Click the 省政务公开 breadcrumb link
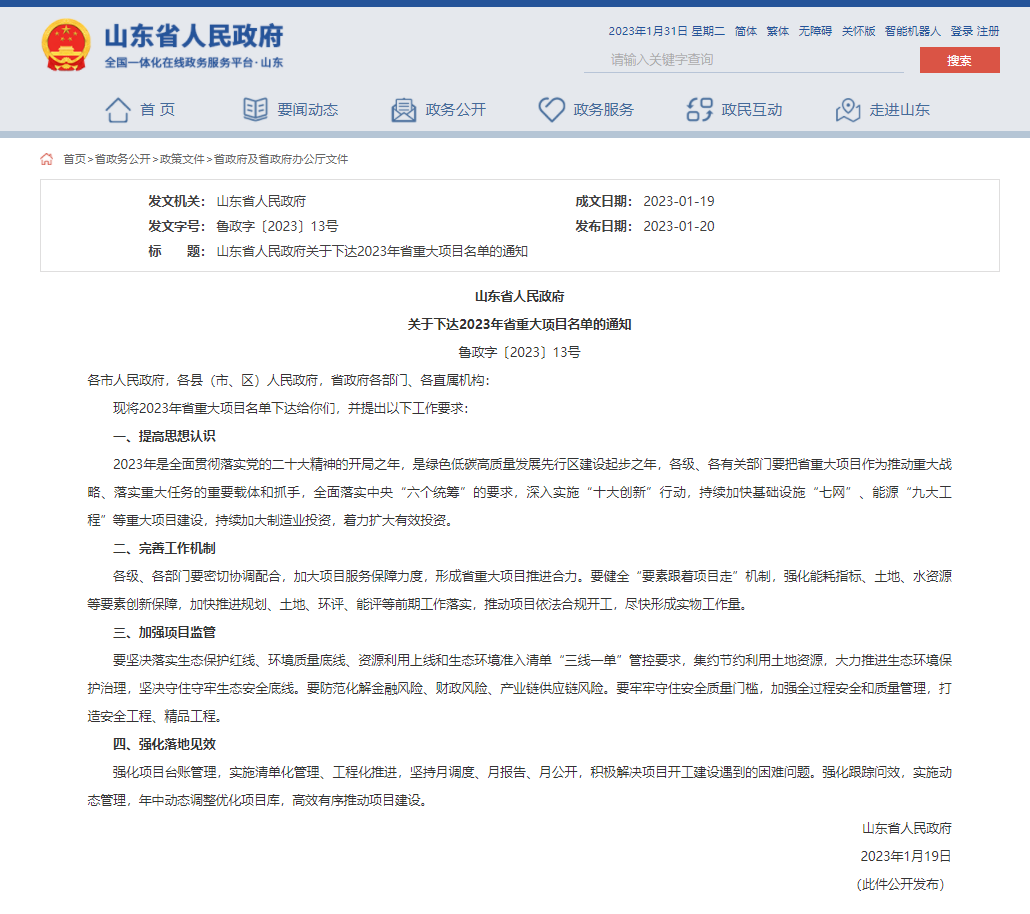Viewport: 1030px width, 914px height. [123, 159]
